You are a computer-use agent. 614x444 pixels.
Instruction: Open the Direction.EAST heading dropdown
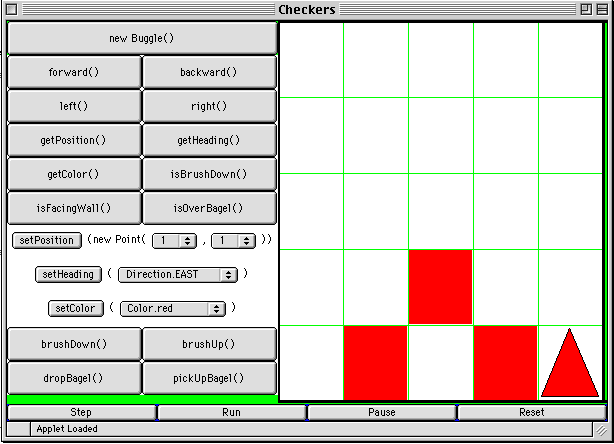(177, 274)
